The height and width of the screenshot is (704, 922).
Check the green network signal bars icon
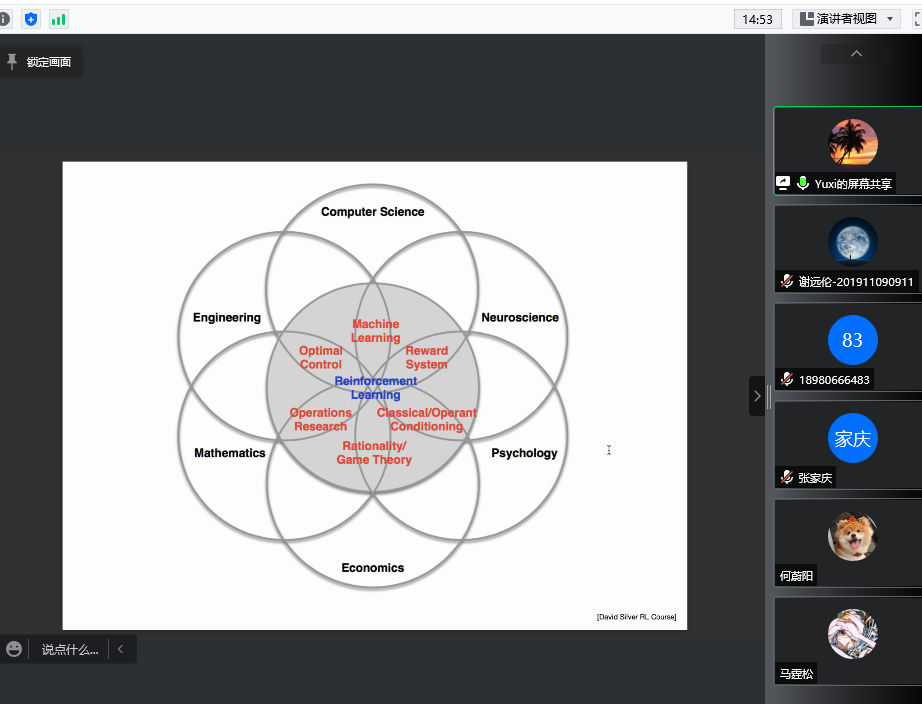pos(59,19)
